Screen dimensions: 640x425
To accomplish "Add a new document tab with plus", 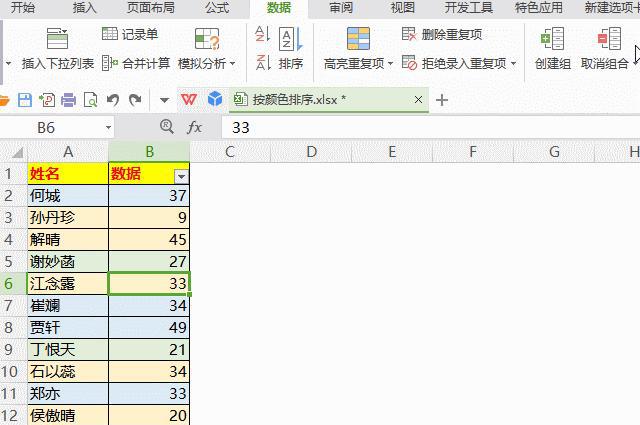I will (442, 100).
